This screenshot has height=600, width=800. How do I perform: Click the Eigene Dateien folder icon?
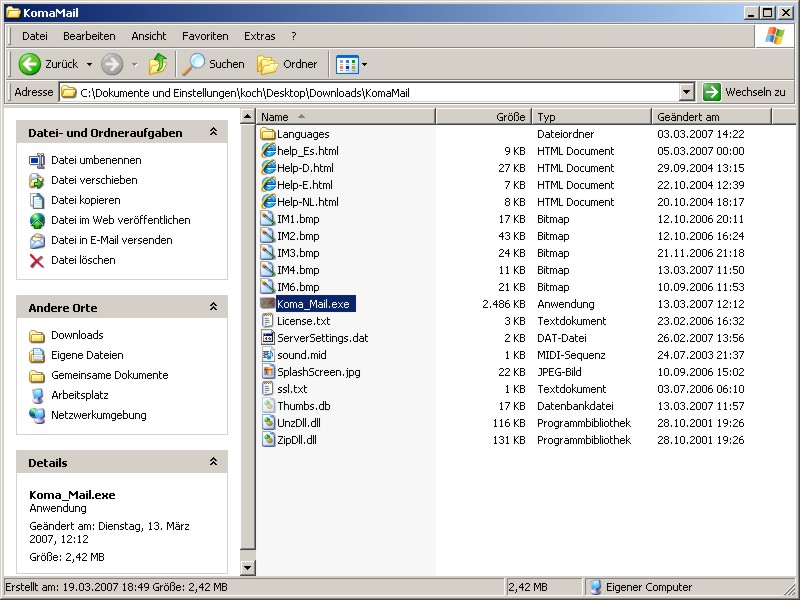(37, 355)
